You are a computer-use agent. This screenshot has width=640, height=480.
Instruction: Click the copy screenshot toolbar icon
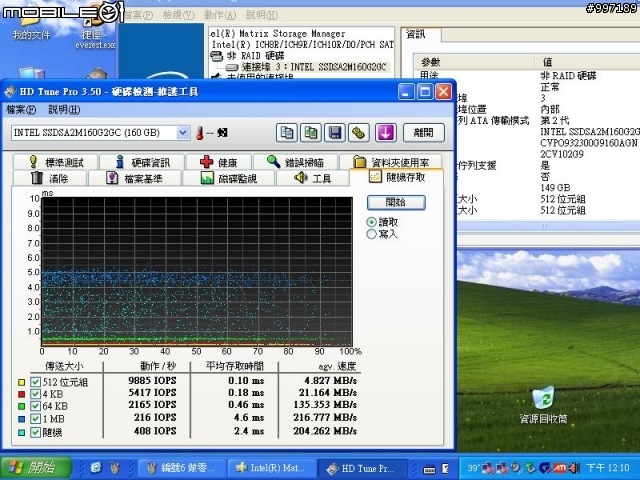[x=311, y=133]
